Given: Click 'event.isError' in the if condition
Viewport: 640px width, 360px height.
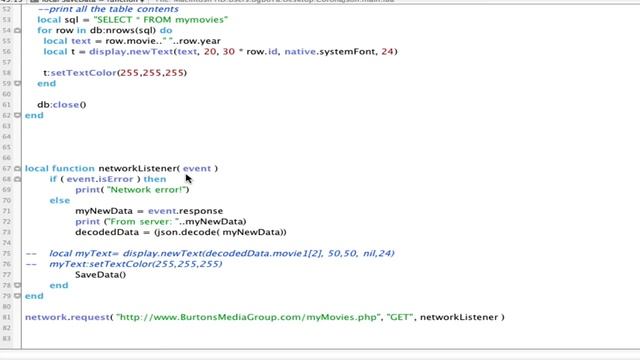Looking at the screenshot, I should (x=100, y=179).
